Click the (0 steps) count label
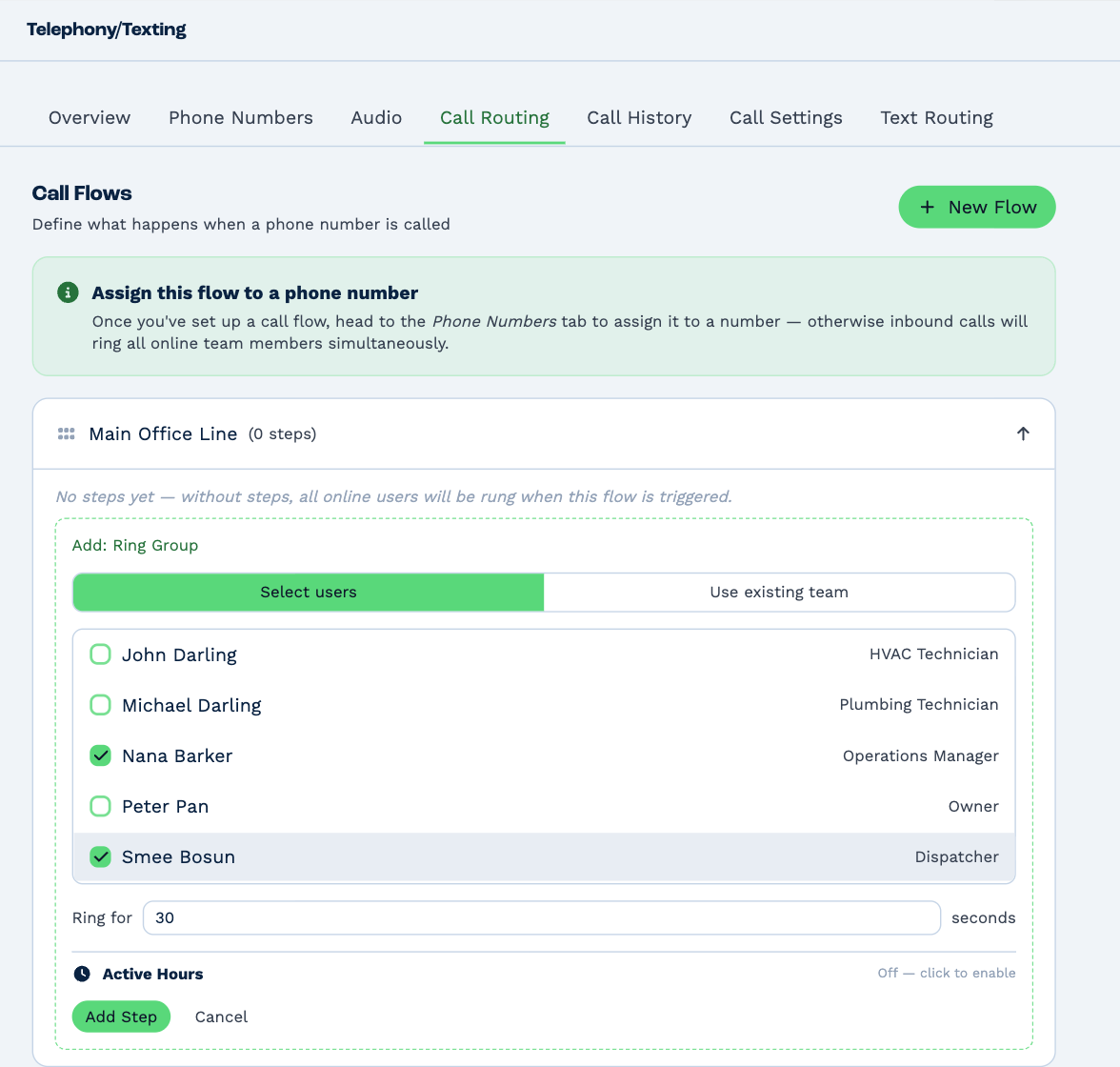 pos(282,433)
